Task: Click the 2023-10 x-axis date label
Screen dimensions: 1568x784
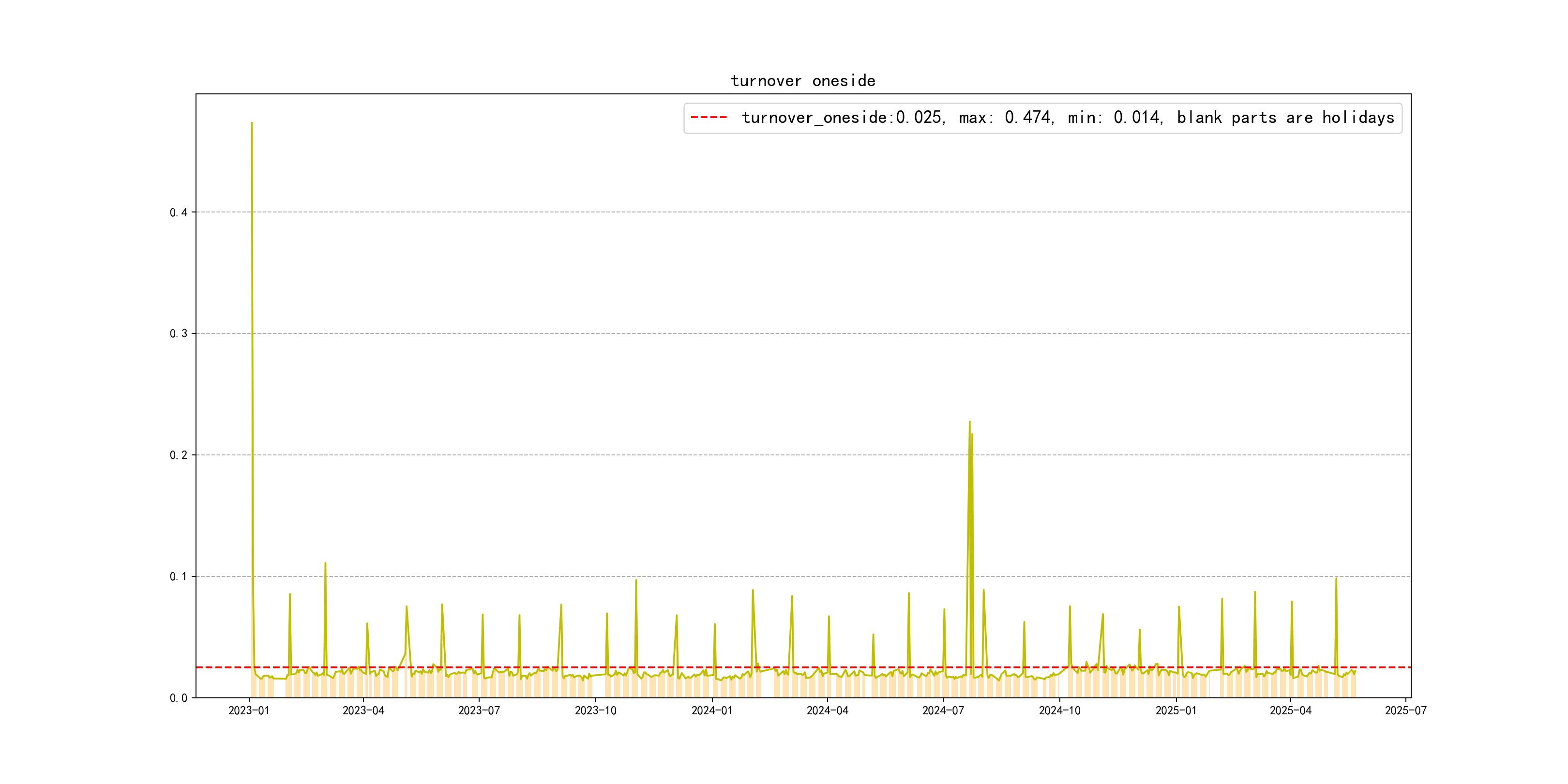Action: click(x=595, y=710)
